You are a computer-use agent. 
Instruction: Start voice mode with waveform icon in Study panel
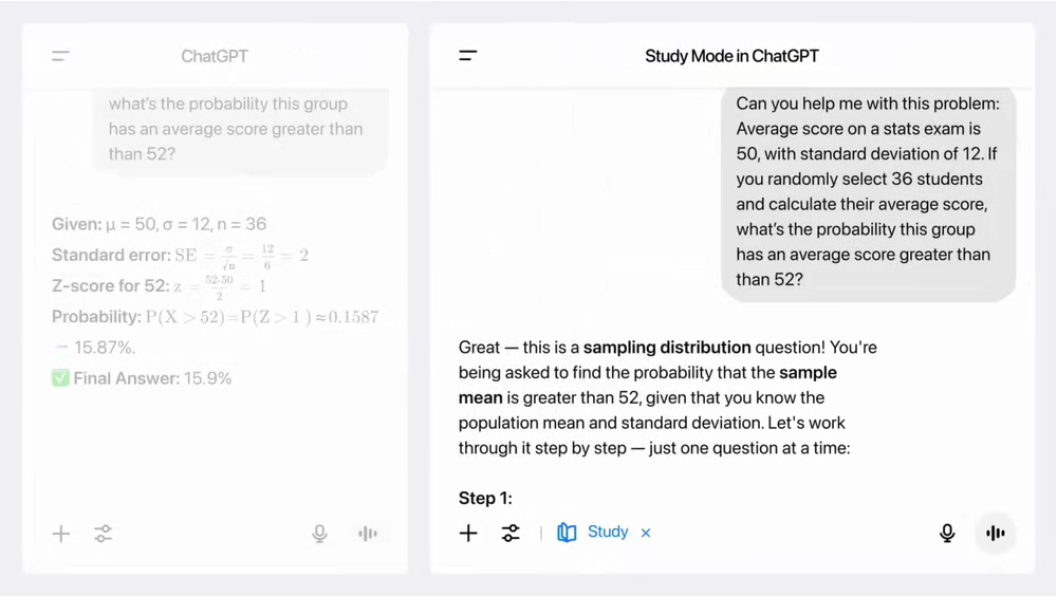(x=995, y=533)
